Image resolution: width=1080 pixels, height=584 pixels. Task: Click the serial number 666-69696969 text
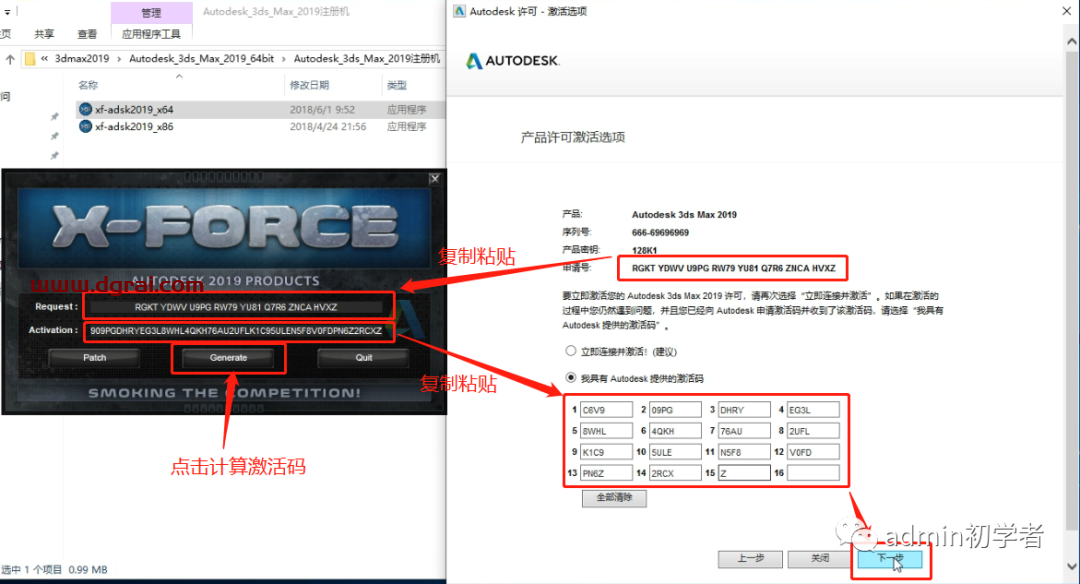pyautogui.click(x=660, y=232)
